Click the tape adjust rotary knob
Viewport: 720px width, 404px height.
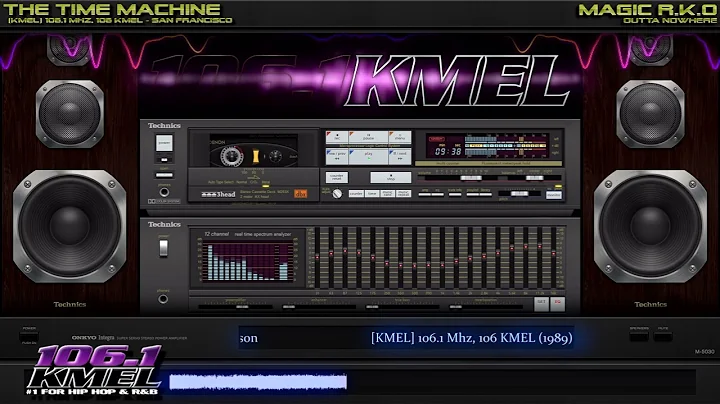[337, 194]
